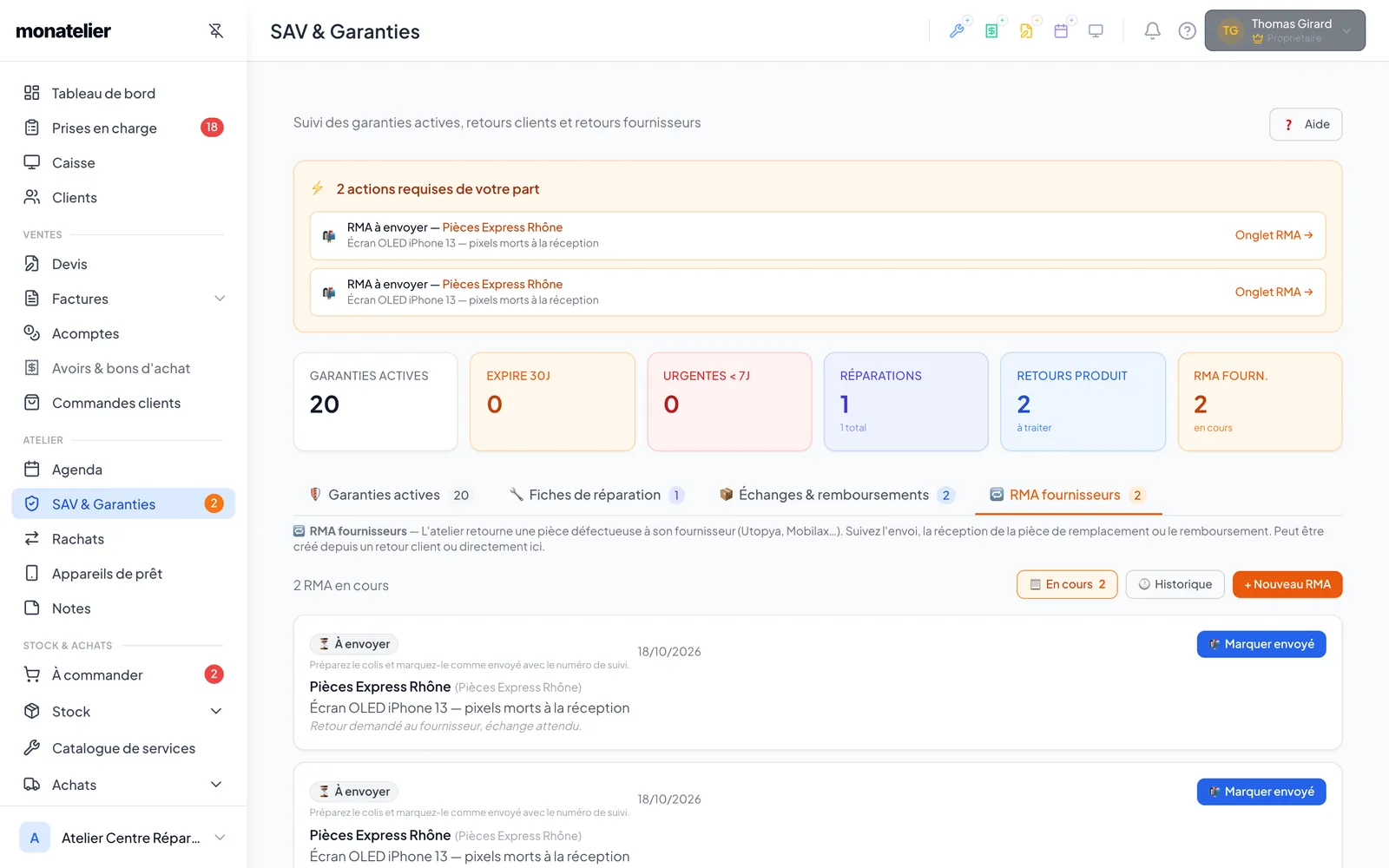Click the blue wrench quick-add icon
1389x868 pixels.
(x=958, y=31)
